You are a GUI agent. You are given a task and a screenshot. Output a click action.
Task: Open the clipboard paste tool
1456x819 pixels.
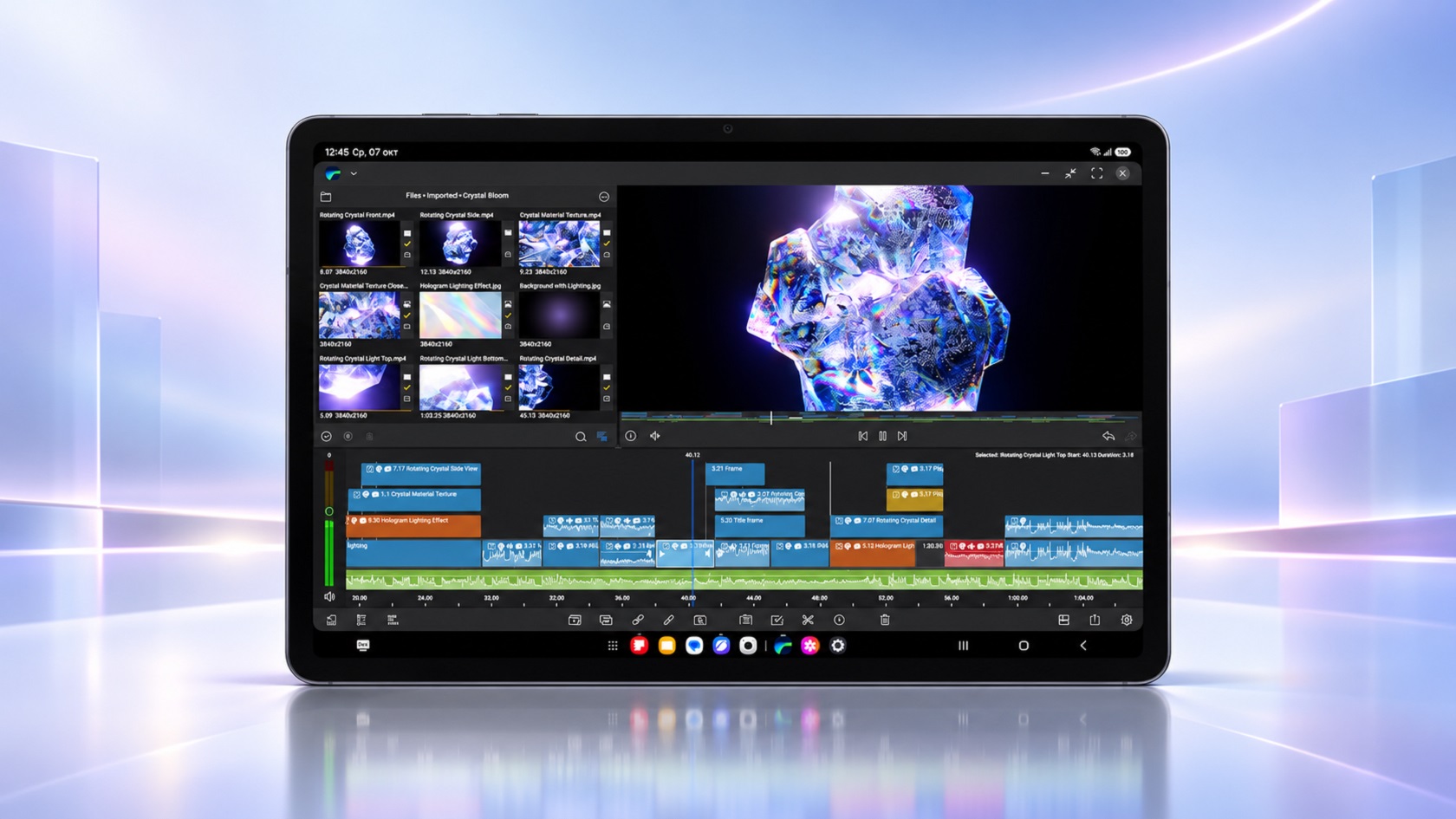point(745,620)
